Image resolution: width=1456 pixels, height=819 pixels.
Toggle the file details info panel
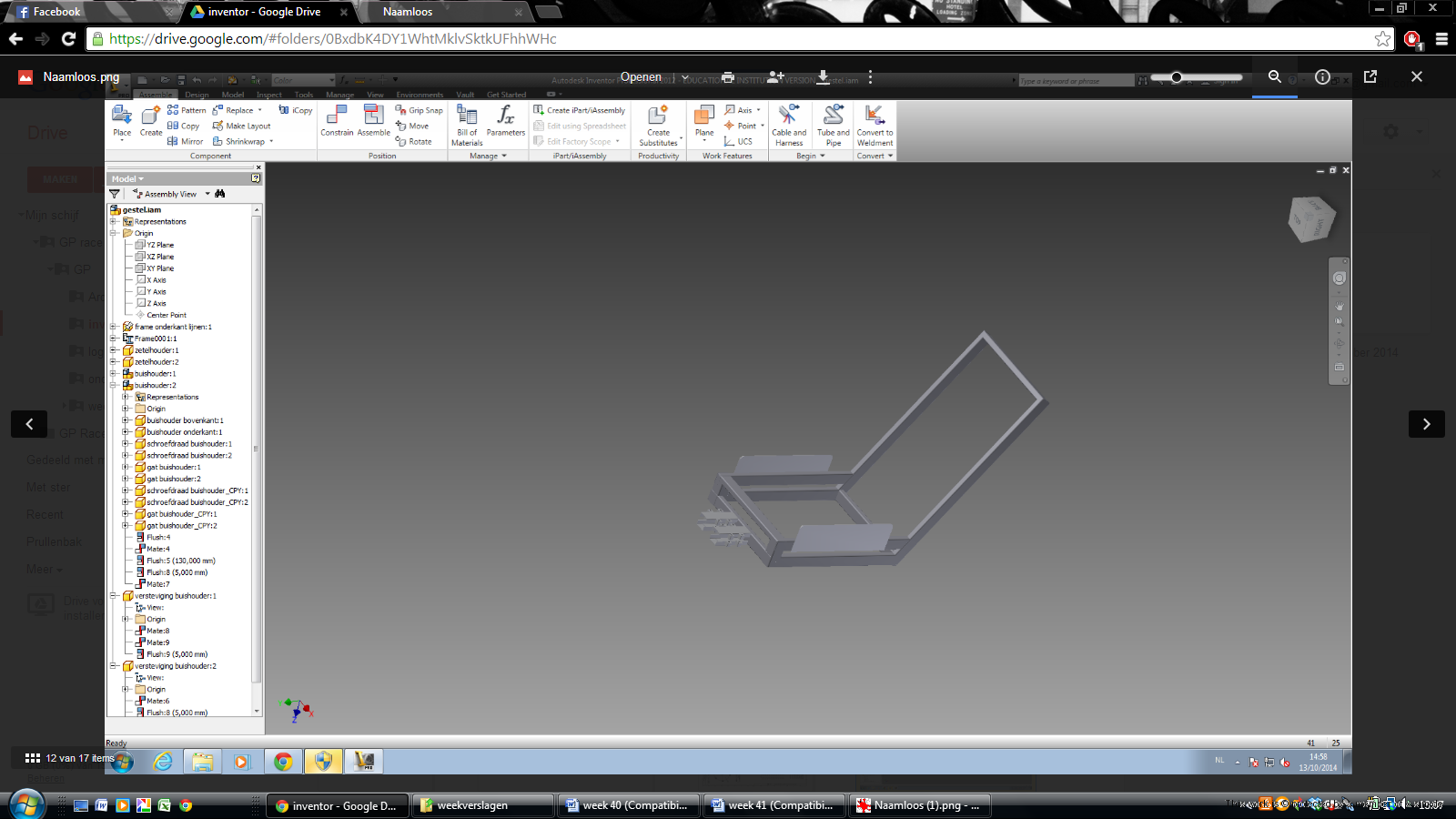pyautogui.click(x=1322, y=77)
